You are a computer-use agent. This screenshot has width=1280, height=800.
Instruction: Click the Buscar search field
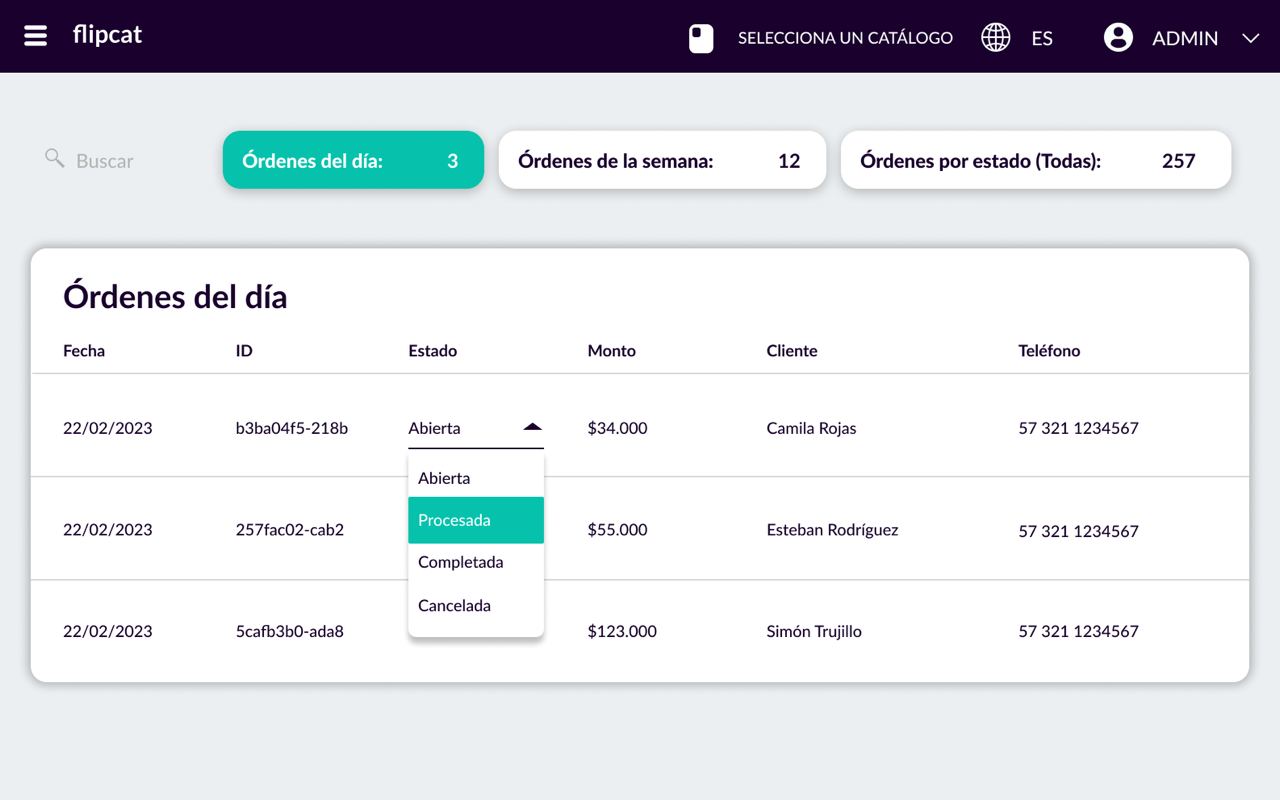[103, 160]
